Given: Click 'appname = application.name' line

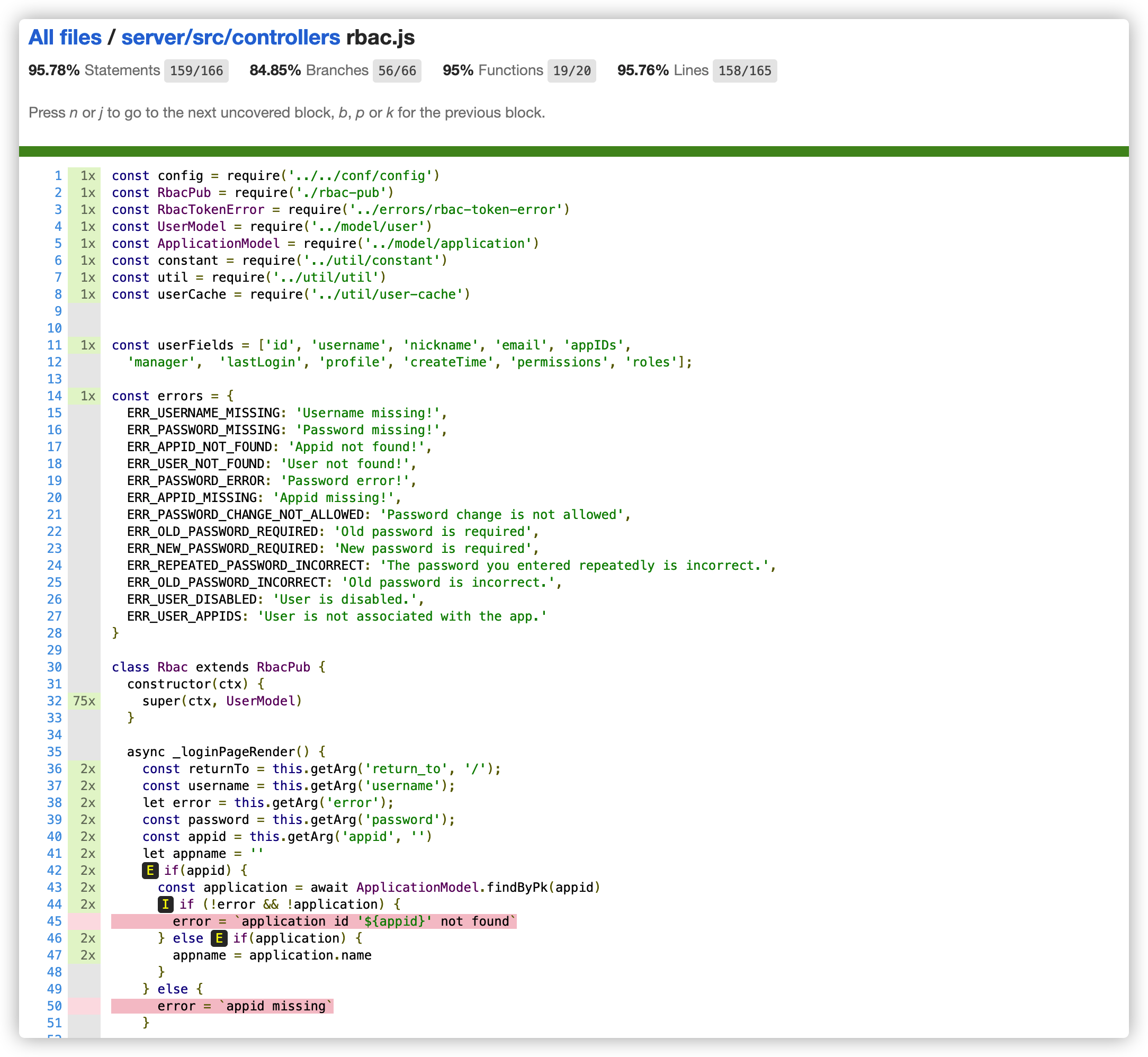Looking at the screenshot, I should (272, 955).
